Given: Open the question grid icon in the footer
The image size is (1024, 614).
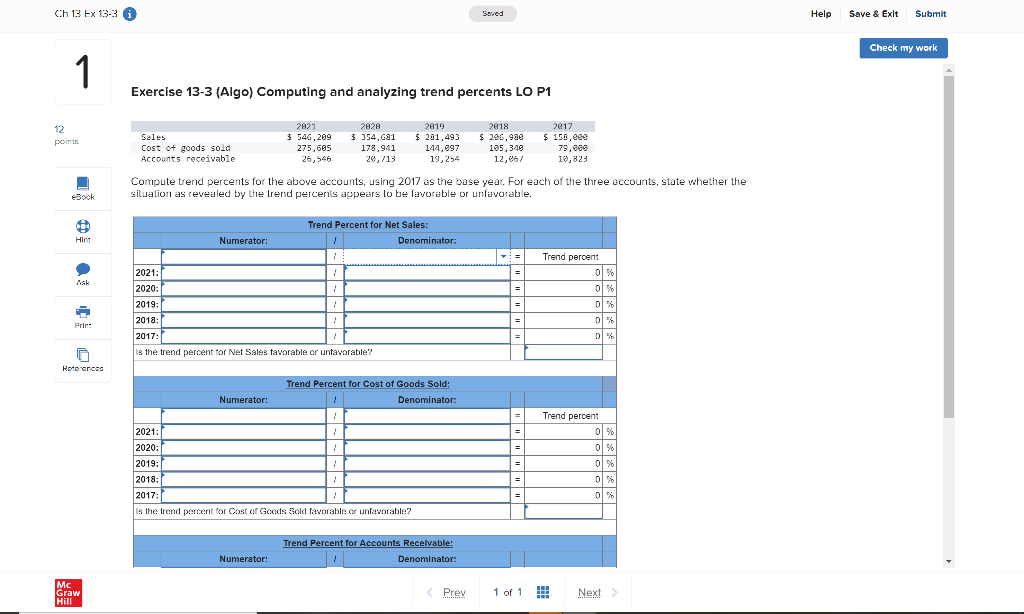Looking at the screenshot, I should point(543,592).
